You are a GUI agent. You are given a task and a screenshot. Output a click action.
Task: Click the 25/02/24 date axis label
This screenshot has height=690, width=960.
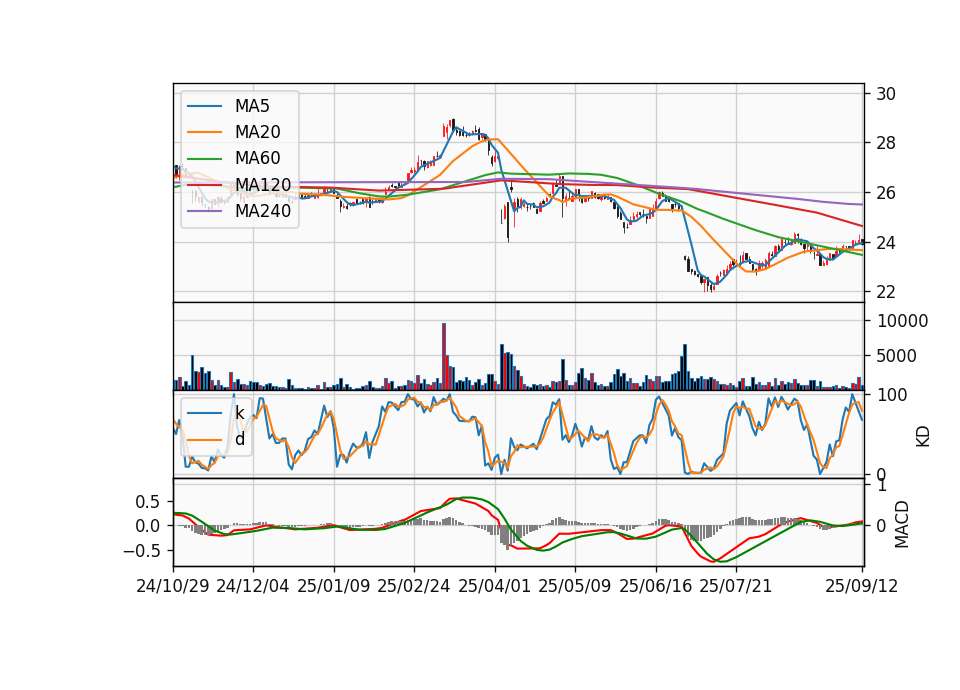pos(414,586)
